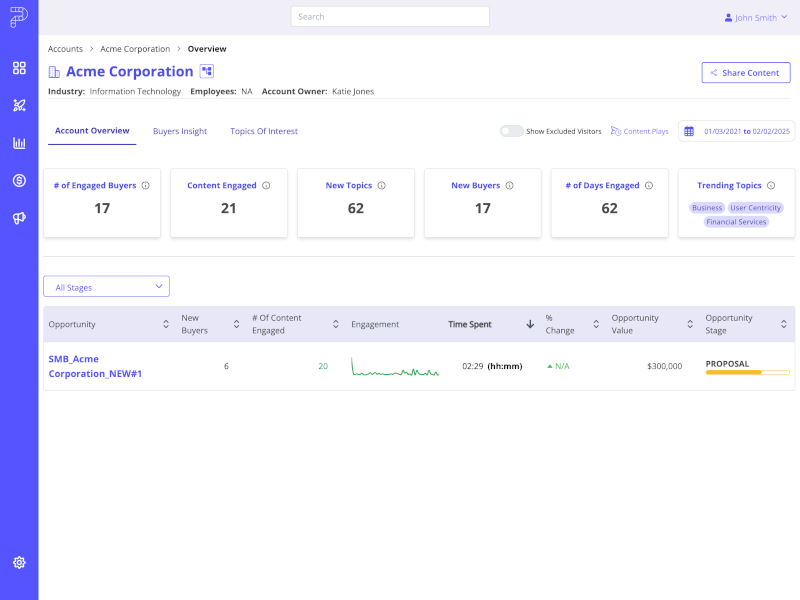Click the calendar icon in the date range picker
Screen dimensions: 800x600
[x=687, y=131]
